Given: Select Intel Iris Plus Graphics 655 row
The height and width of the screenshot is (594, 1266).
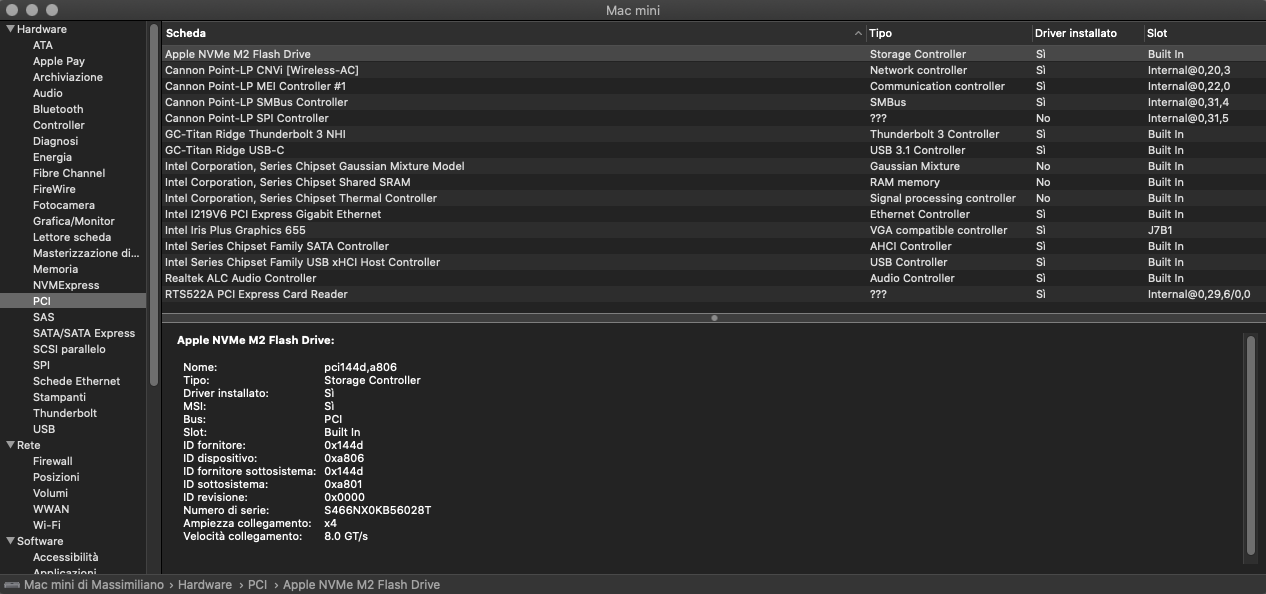Looking at the screenshot, I should tap(714, 230).
